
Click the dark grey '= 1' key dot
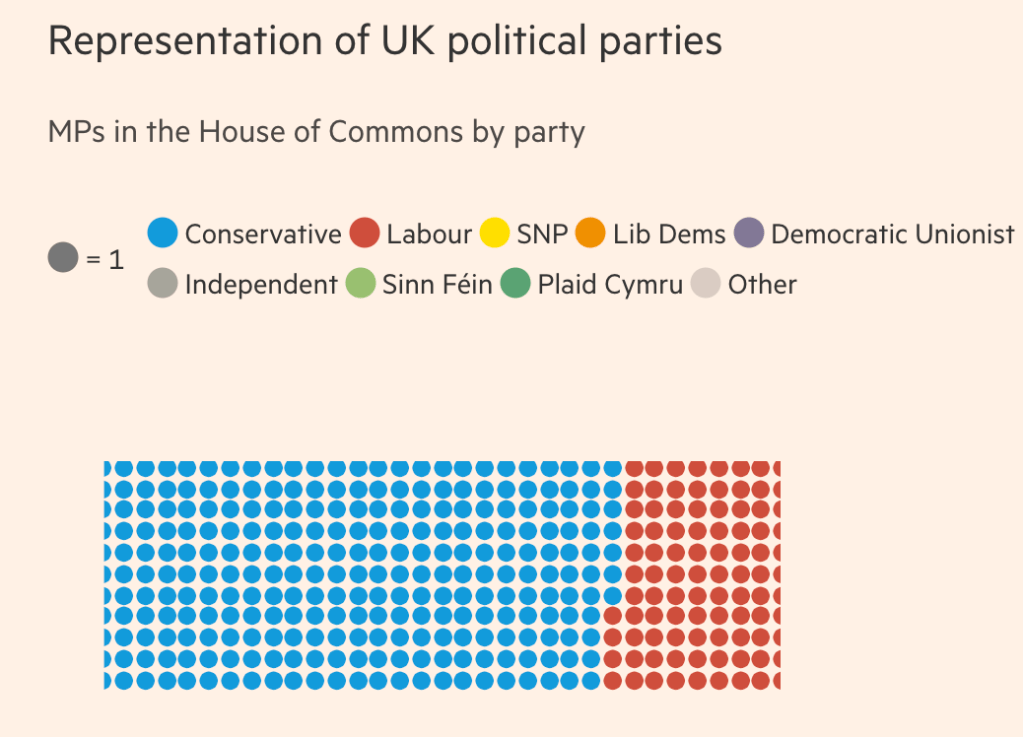pos(63,259)
